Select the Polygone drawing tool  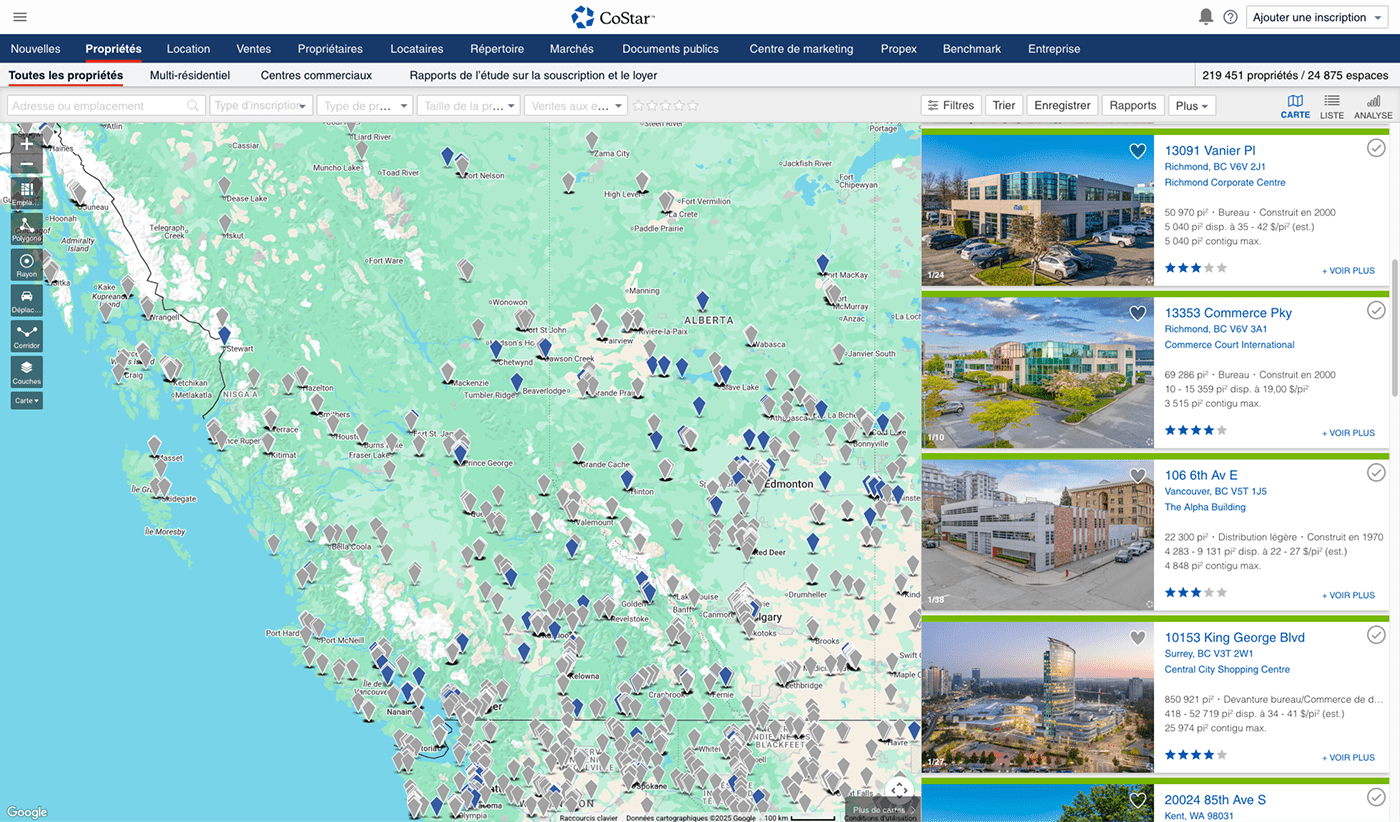tap(26, 229)
